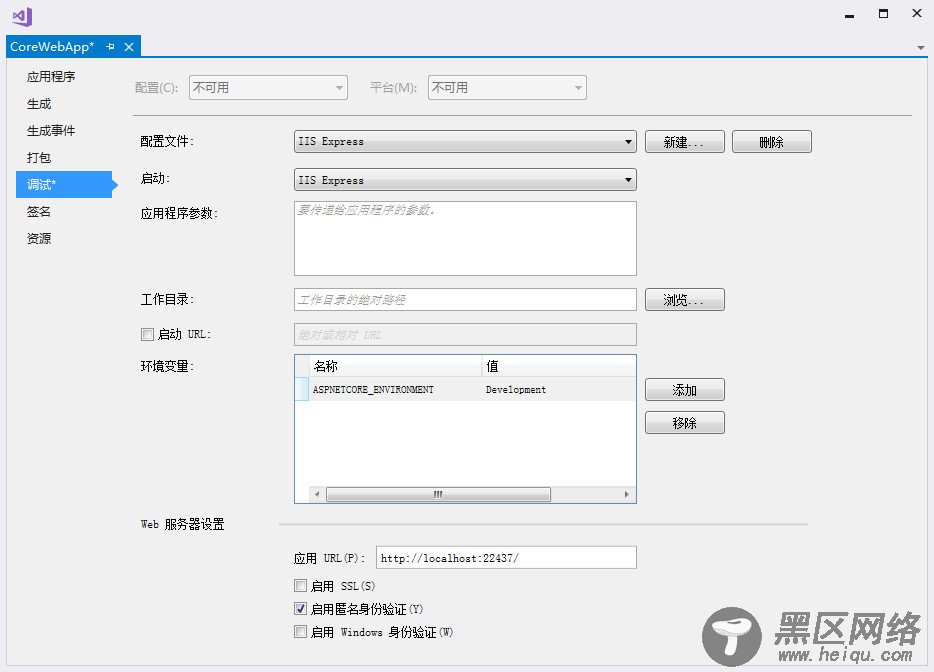Focus the 工作目录 input field
934x672 pixels.
[465, 300]
